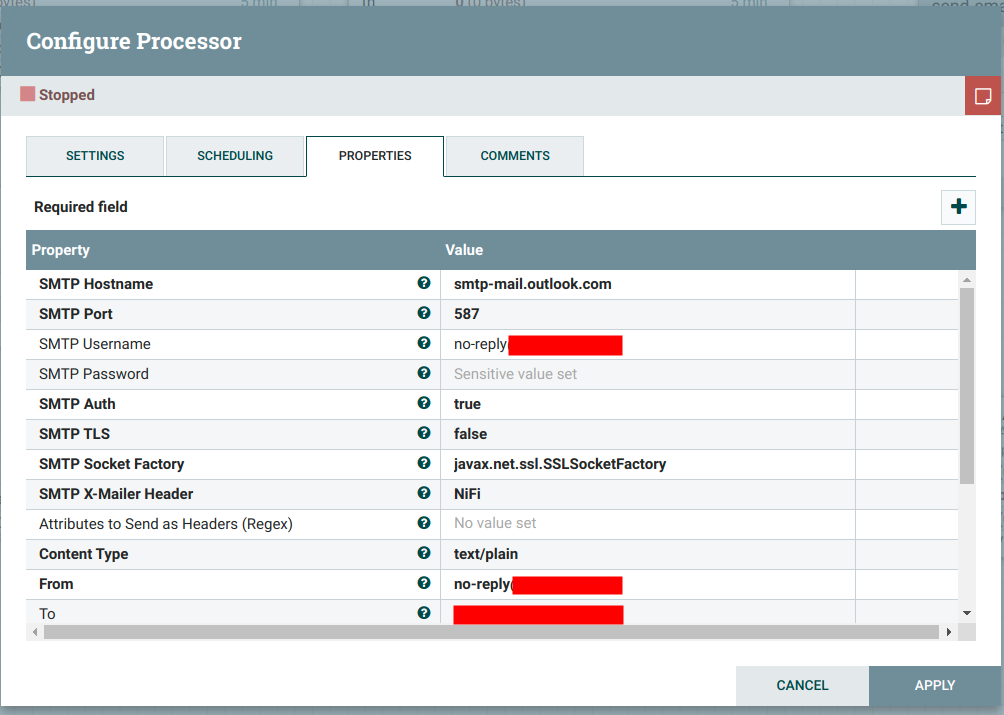Click the red processor annotation icon

[984, 95]
